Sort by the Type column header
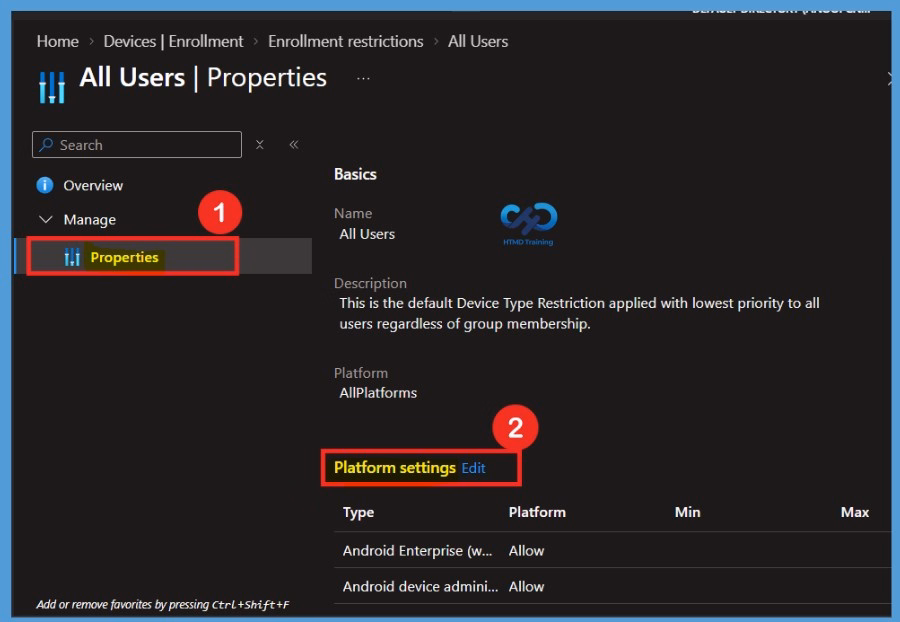Screen dimensions: 900x622 tap(358, 512)
